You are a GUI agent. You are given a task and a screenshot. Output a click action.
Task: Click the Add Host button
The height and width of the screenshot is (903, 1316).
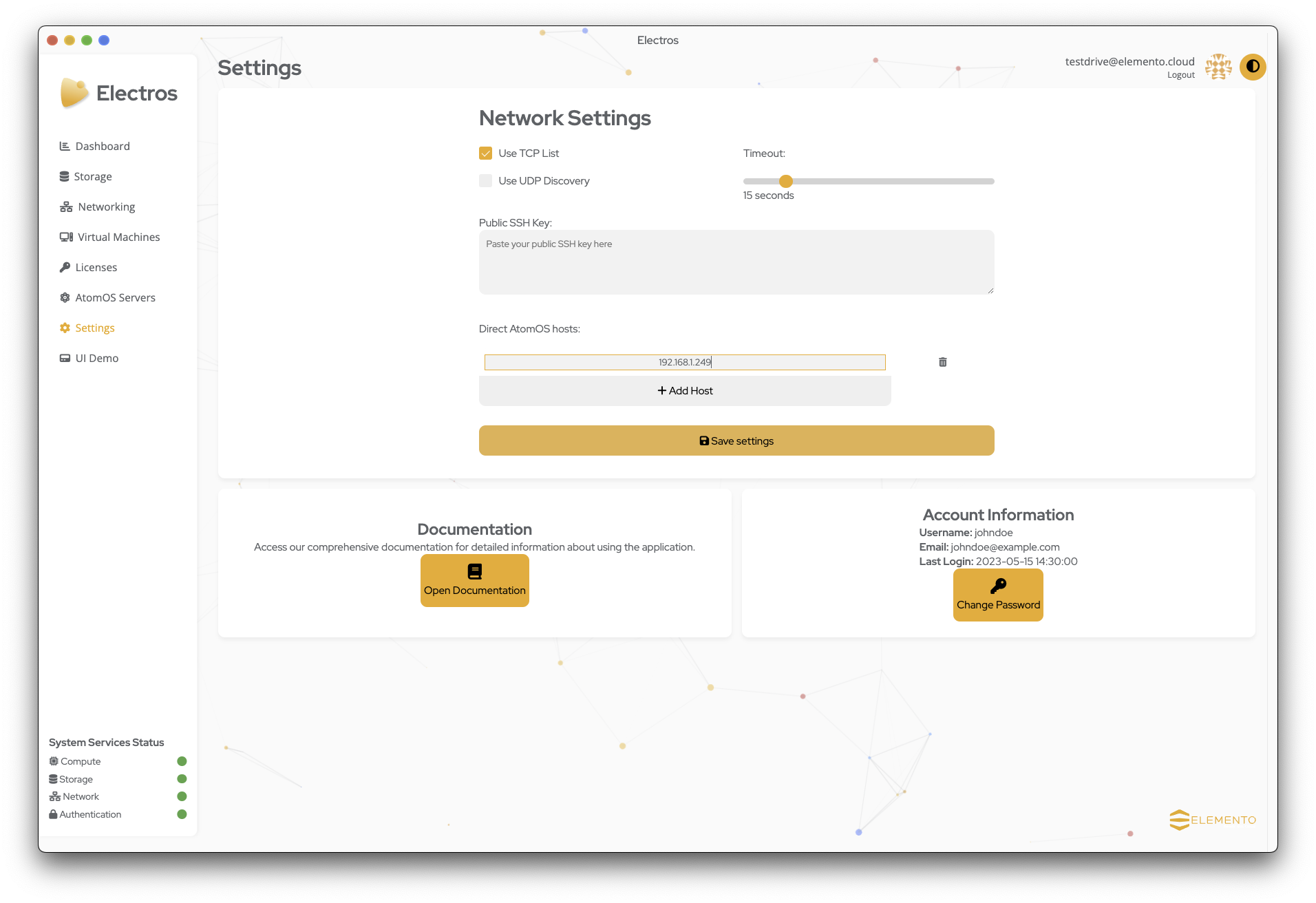(685, 390)
